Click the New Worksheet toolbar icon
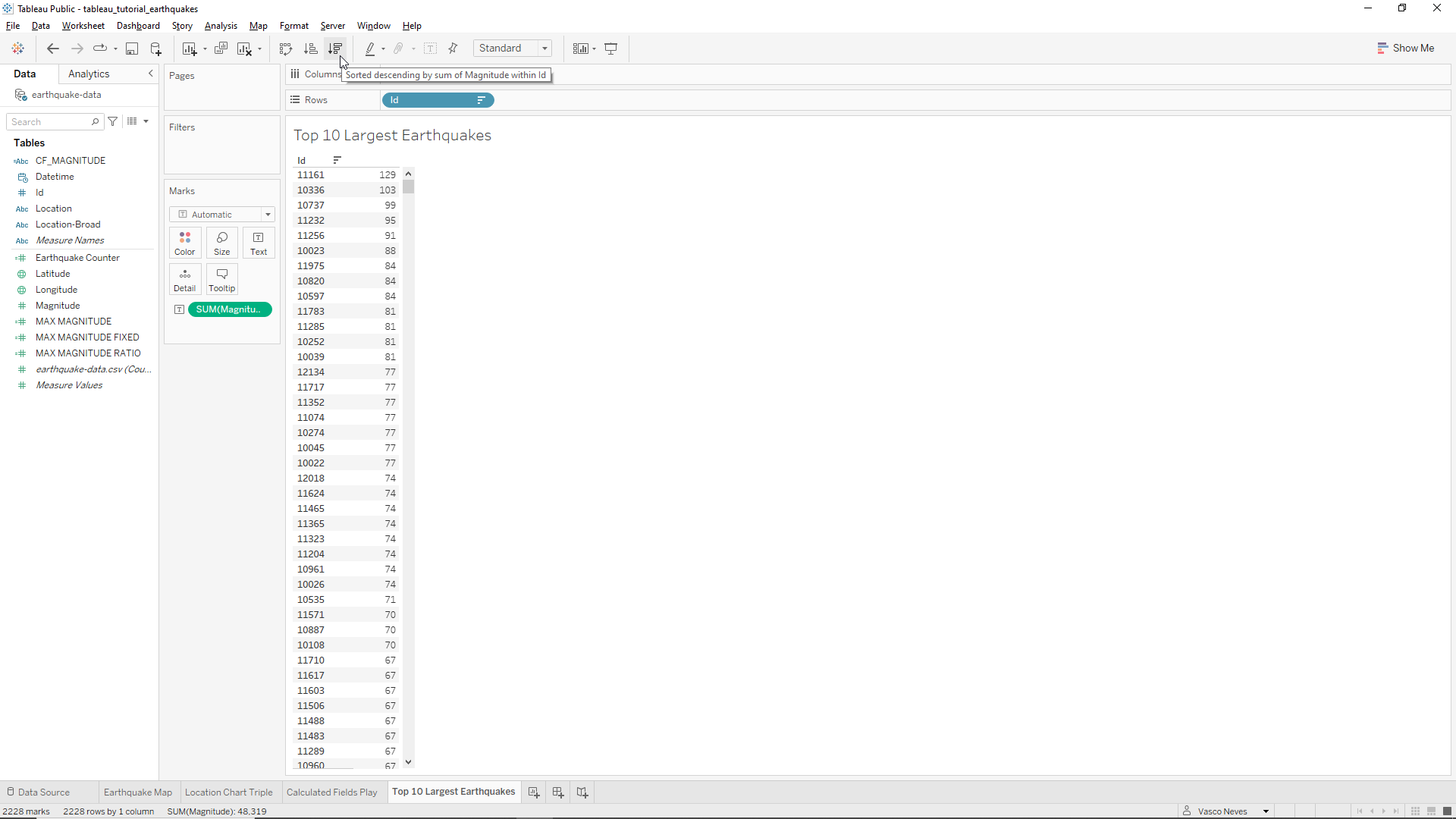1456x819 pixels. point(190,49)
